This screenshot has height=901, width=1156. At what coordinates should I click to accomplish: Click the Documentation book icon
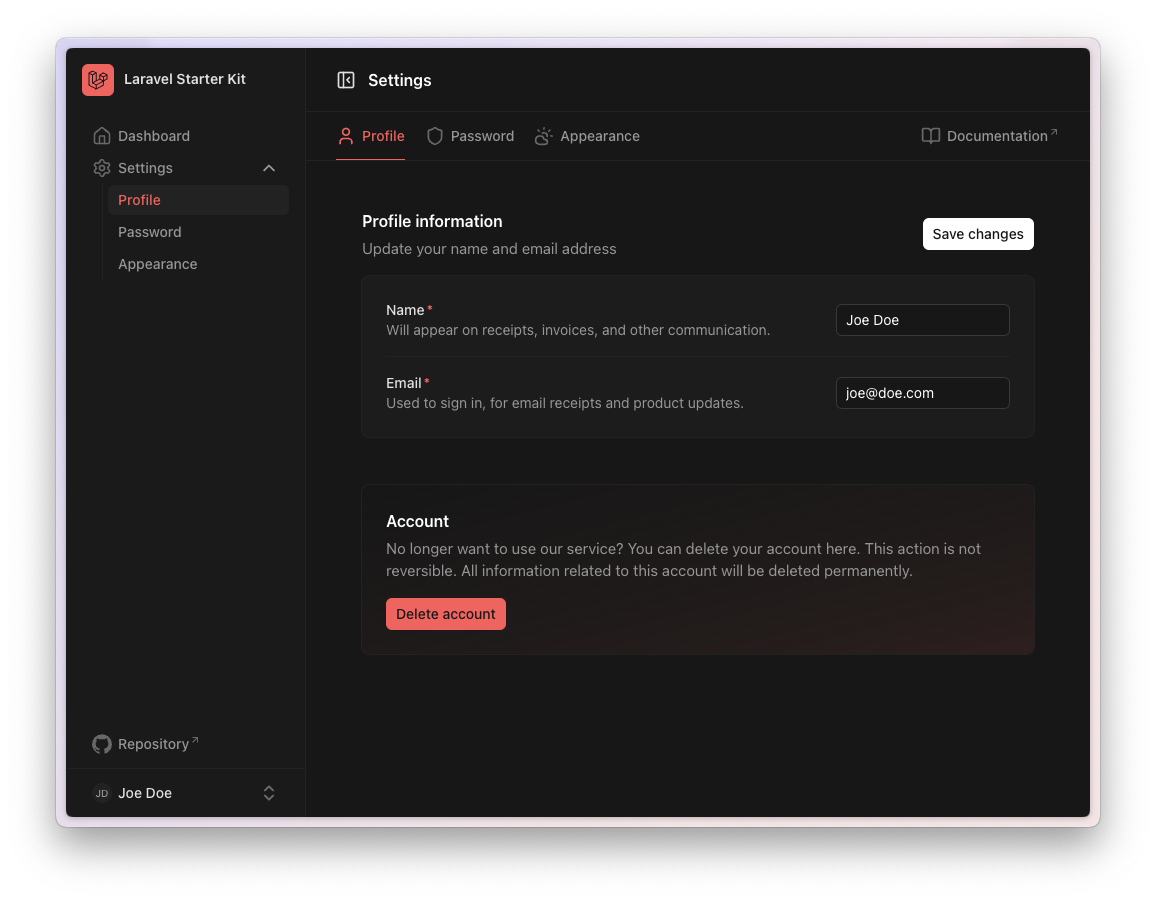(x=930, y=136)
